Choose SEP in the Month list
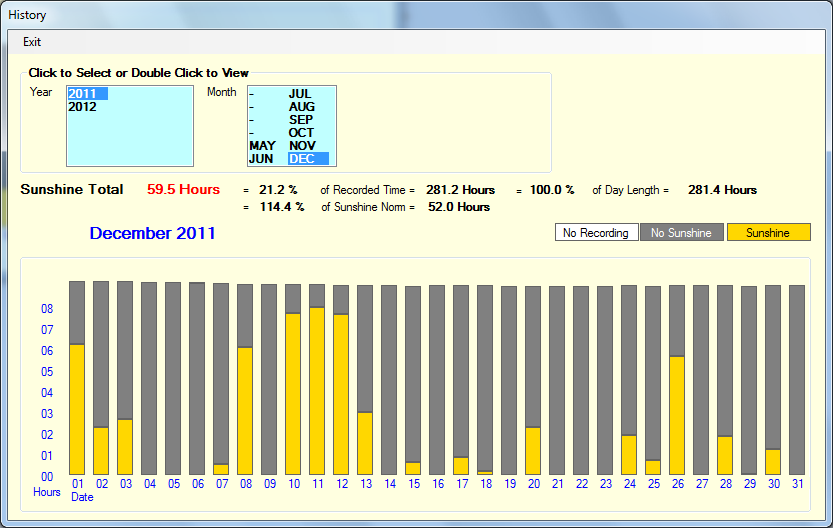The width and height of the screenshot is (833, 528). (x=301, y=120)
